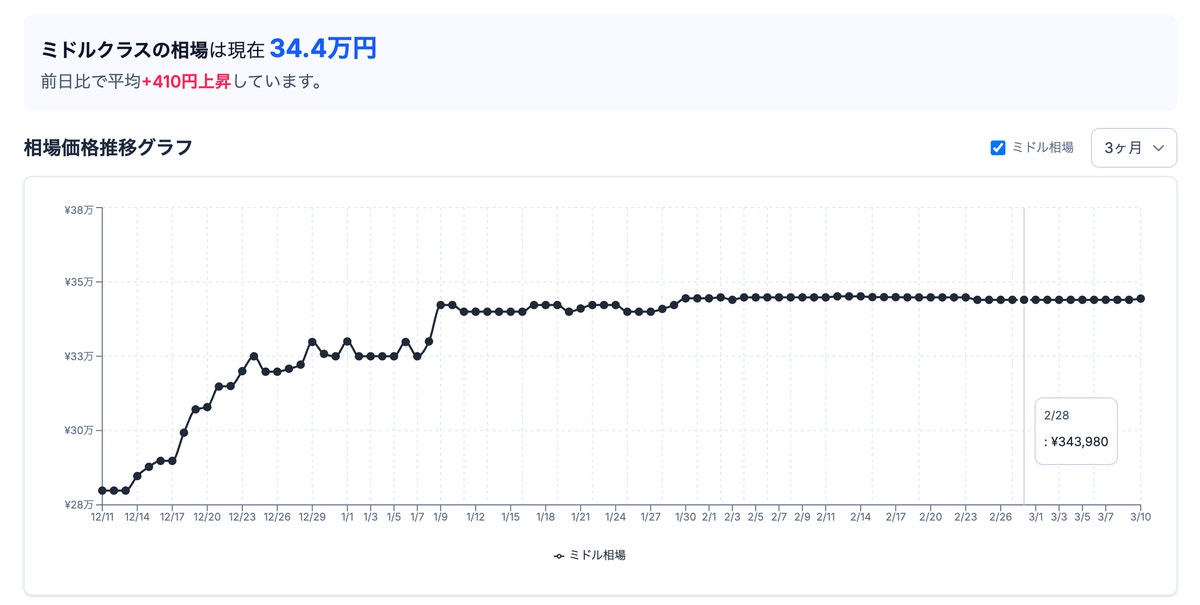Click the +410円上昇 change text
1200x605 pixels.
point(186,82)
